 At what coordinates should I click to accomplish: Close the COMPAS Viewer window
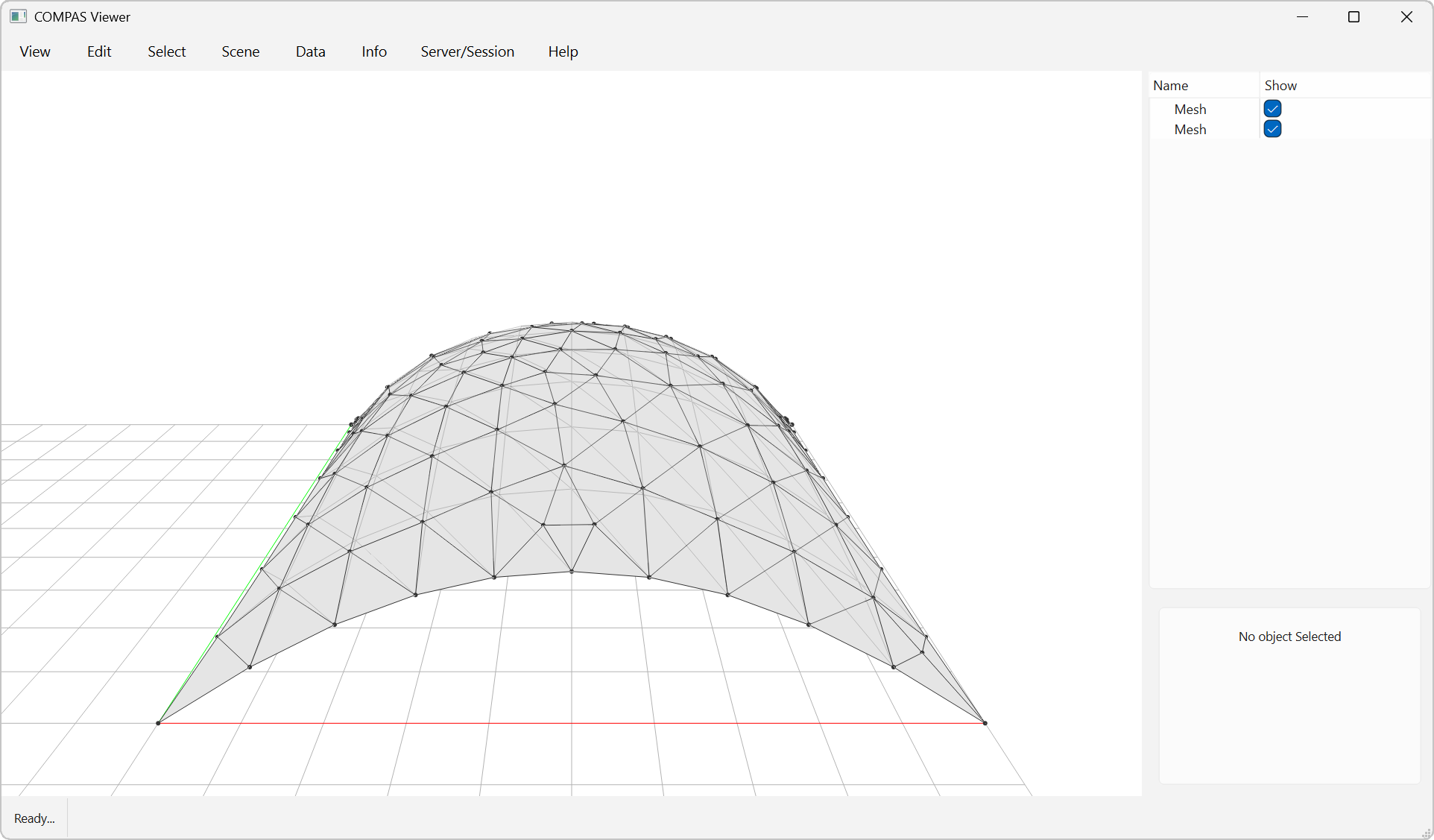pyautogui.click(x=1406, y=16)
